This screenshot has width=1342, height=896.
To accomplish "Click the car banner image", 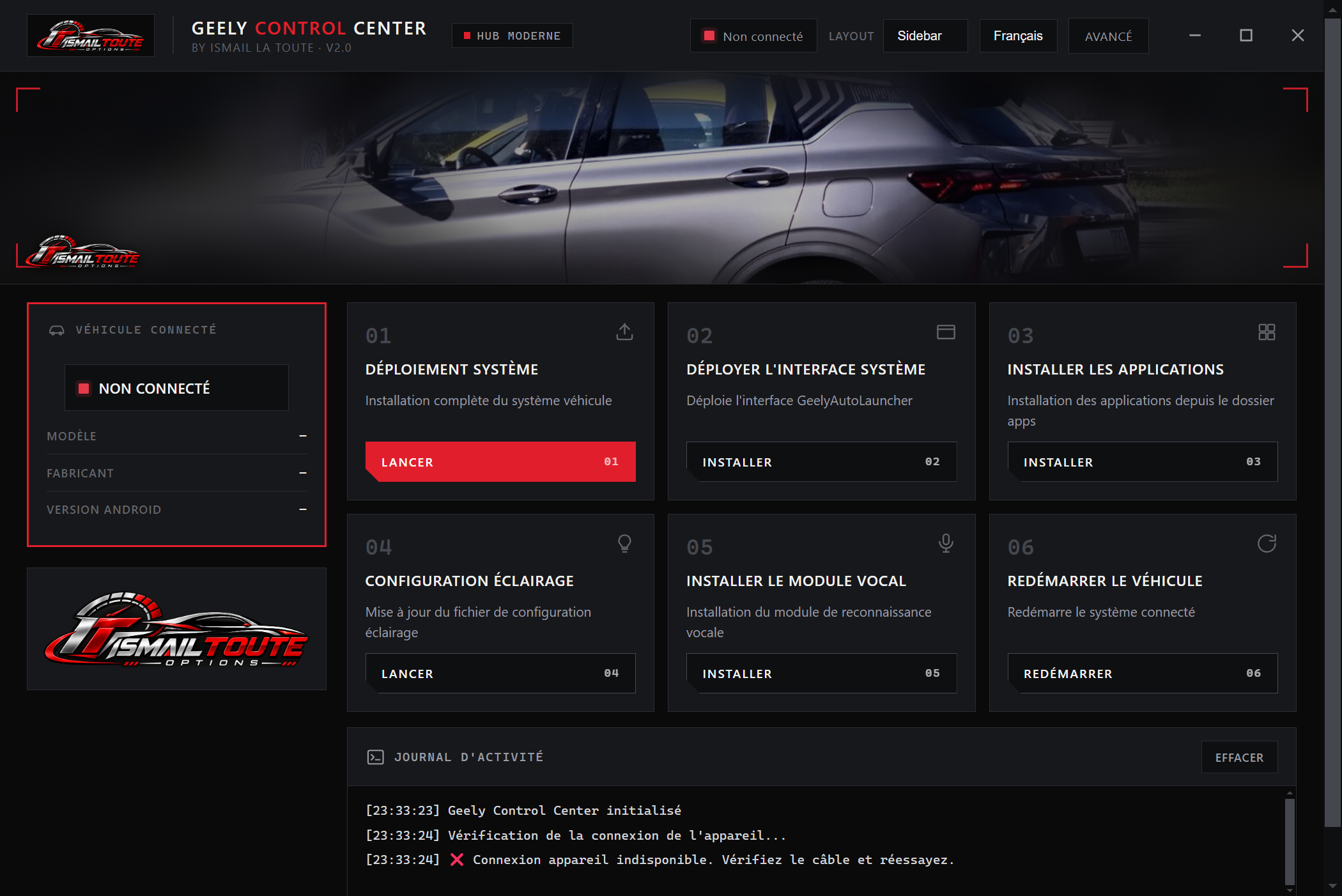I will point(661,178).
